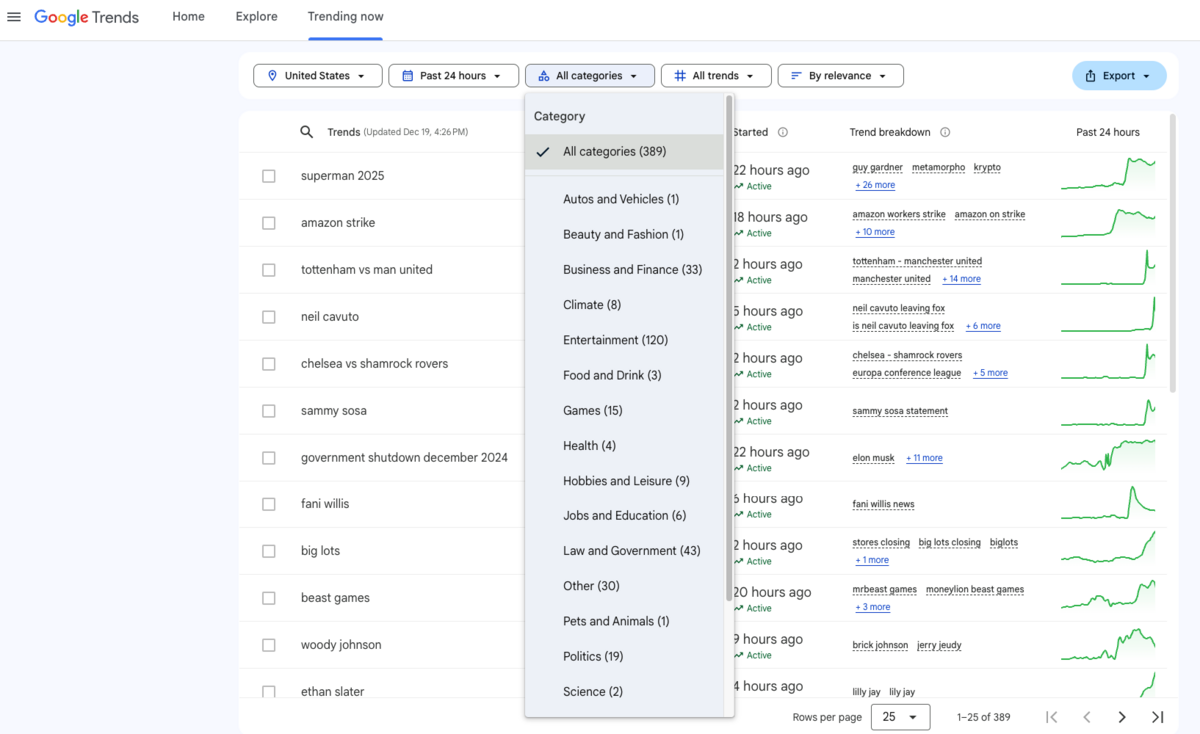Open the Rows per page dropdown
The image size is (1200, 734).
900,717
